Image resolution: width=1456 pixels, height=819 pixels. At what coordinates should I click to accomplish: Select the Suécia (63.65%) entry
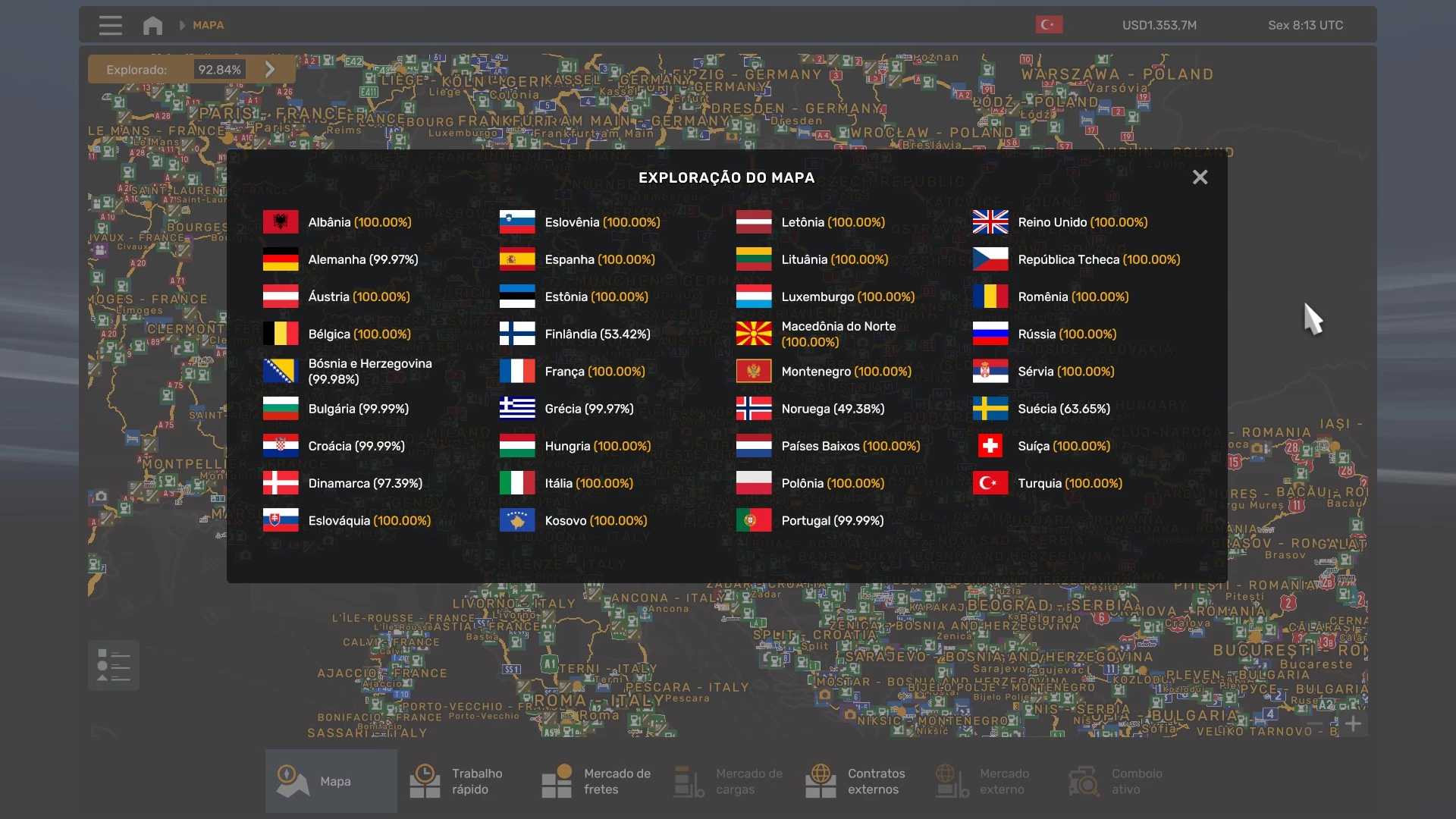pos(1063,409)
